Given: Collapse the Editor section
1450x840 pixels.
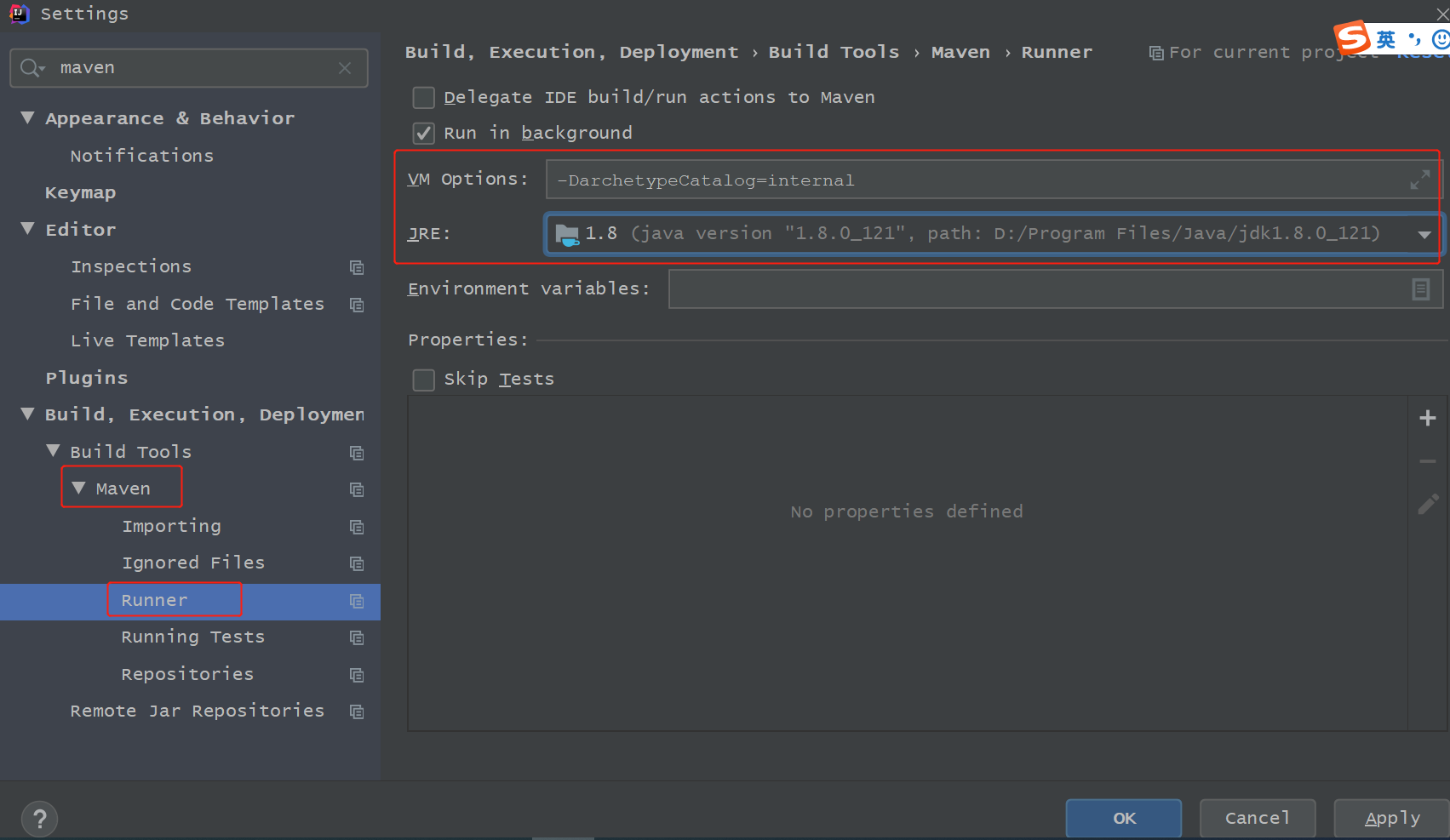Looking at the screenshot, I should (27, 229).
